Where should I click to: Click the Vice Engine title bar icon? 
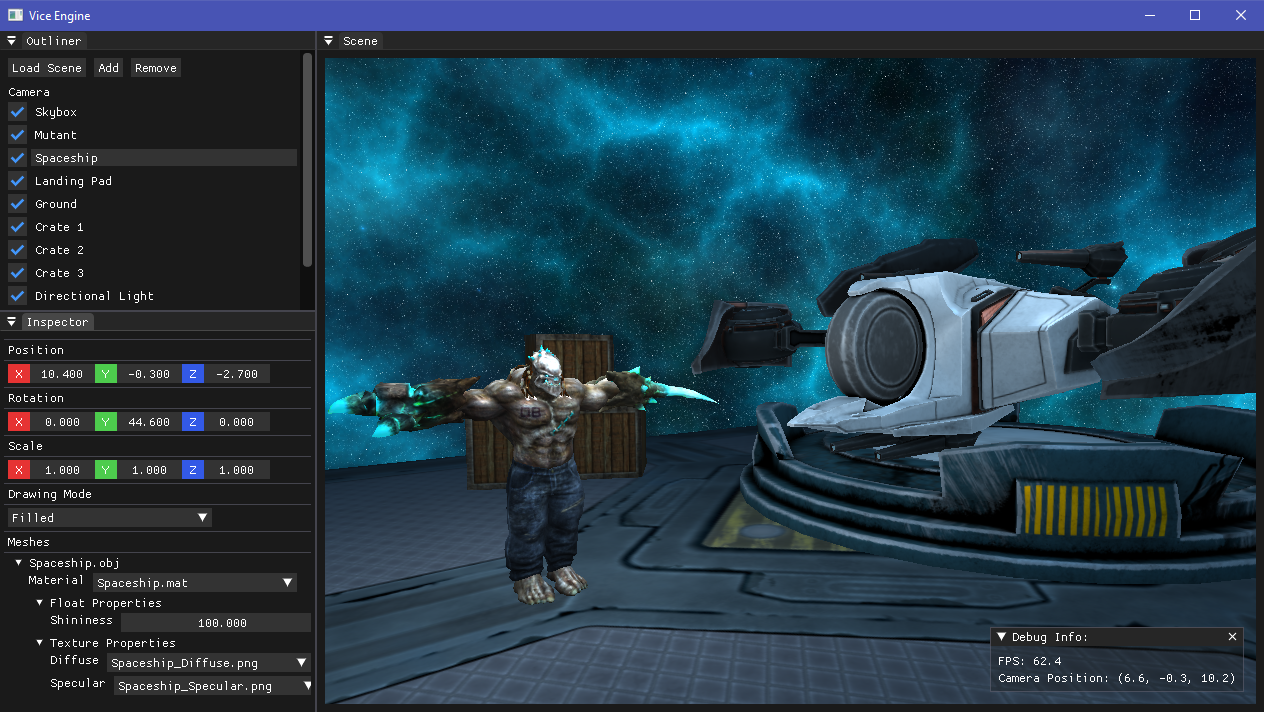pyautogui.click(x=15, y=15)
